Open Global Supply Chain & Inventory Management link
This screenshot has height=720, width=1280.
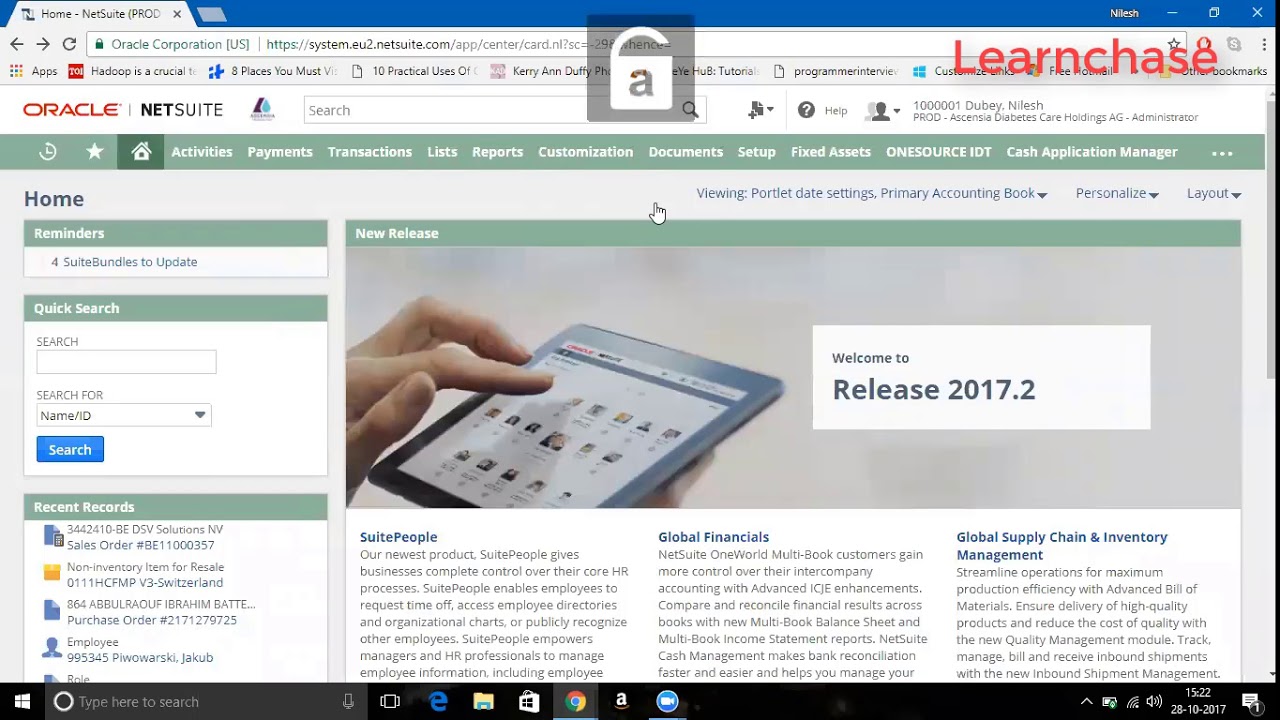coord(1062,546)
